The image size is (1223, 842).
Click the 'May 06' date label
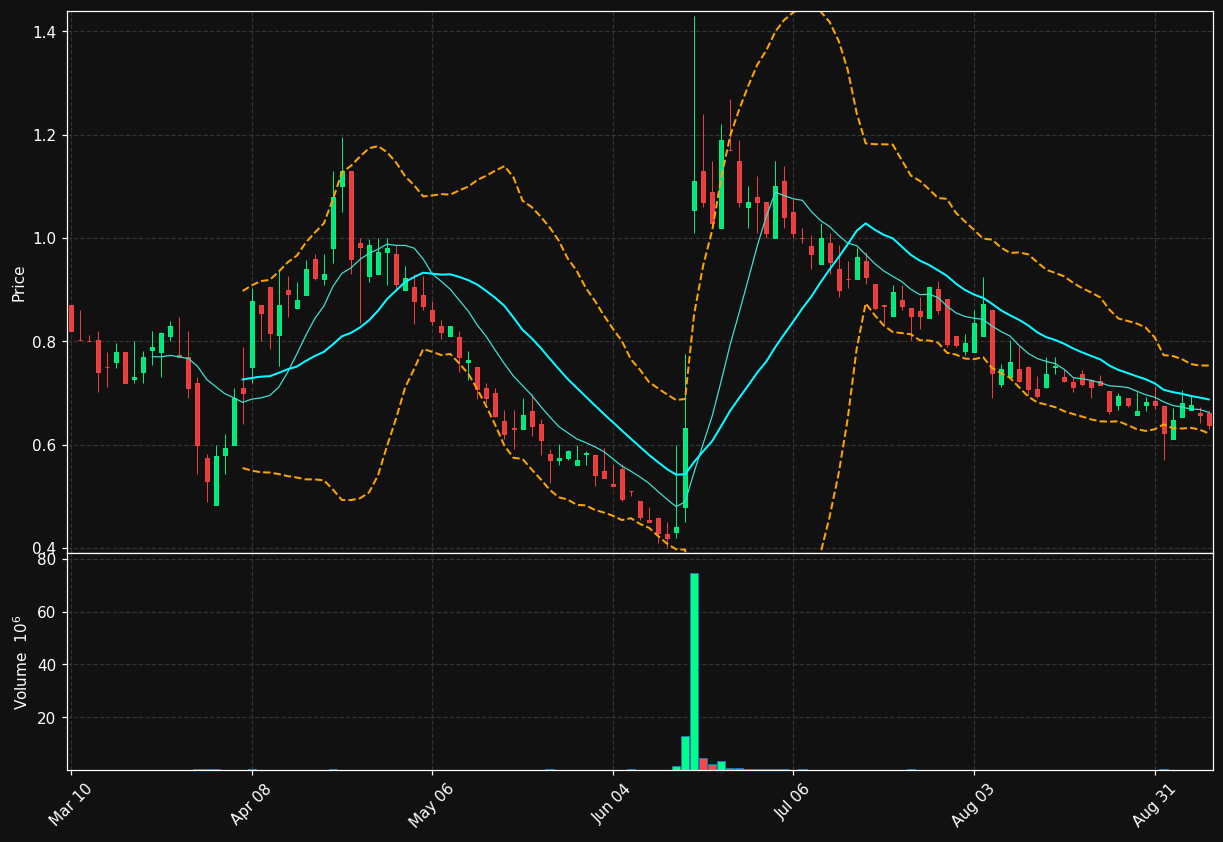click(432, 806)
